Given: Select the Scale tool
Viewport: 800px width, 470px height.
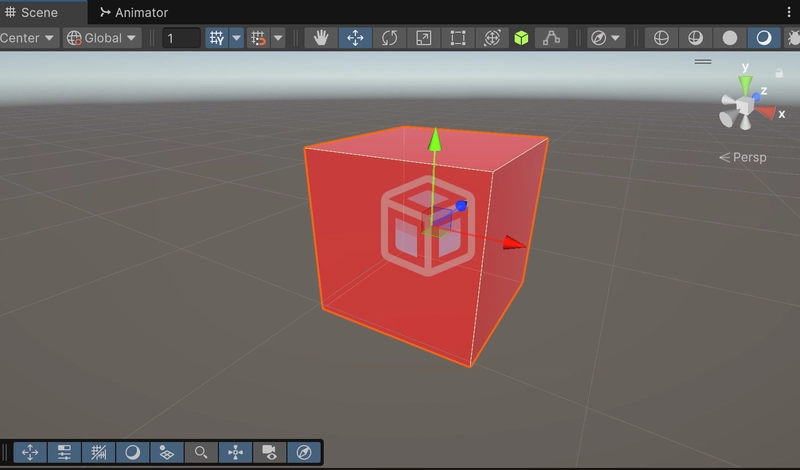Looking at the screenshot, I should (423, 38).
